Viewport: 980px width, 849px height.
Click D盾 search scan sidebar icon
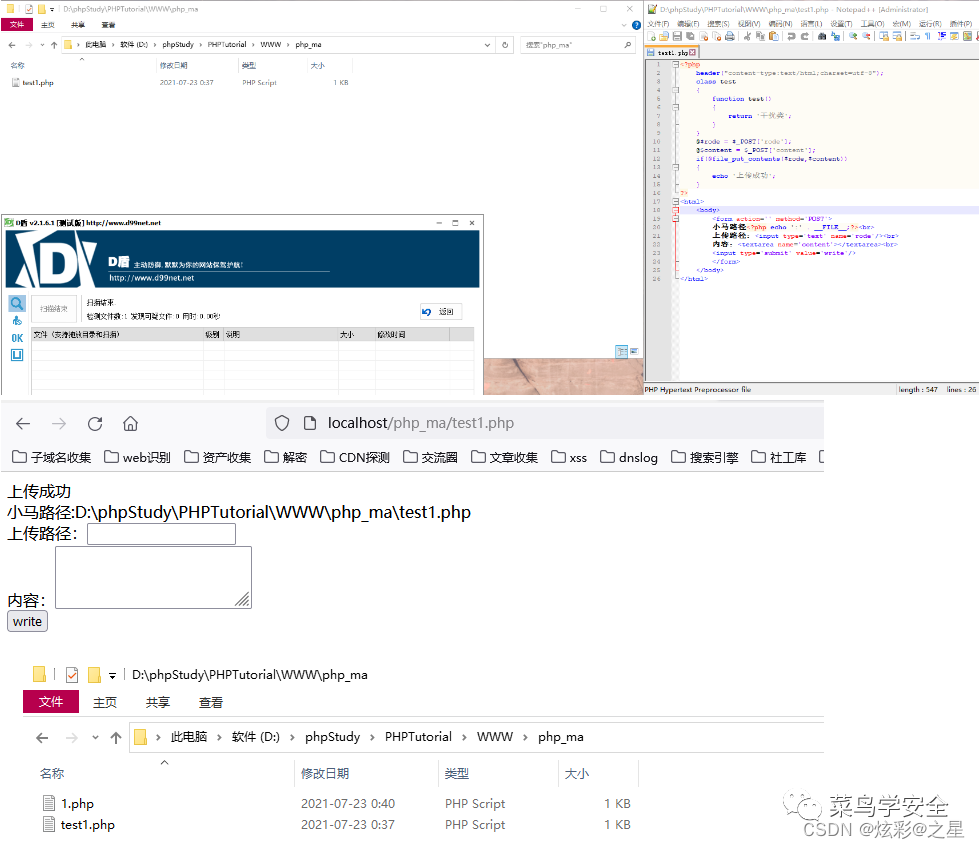17,304
